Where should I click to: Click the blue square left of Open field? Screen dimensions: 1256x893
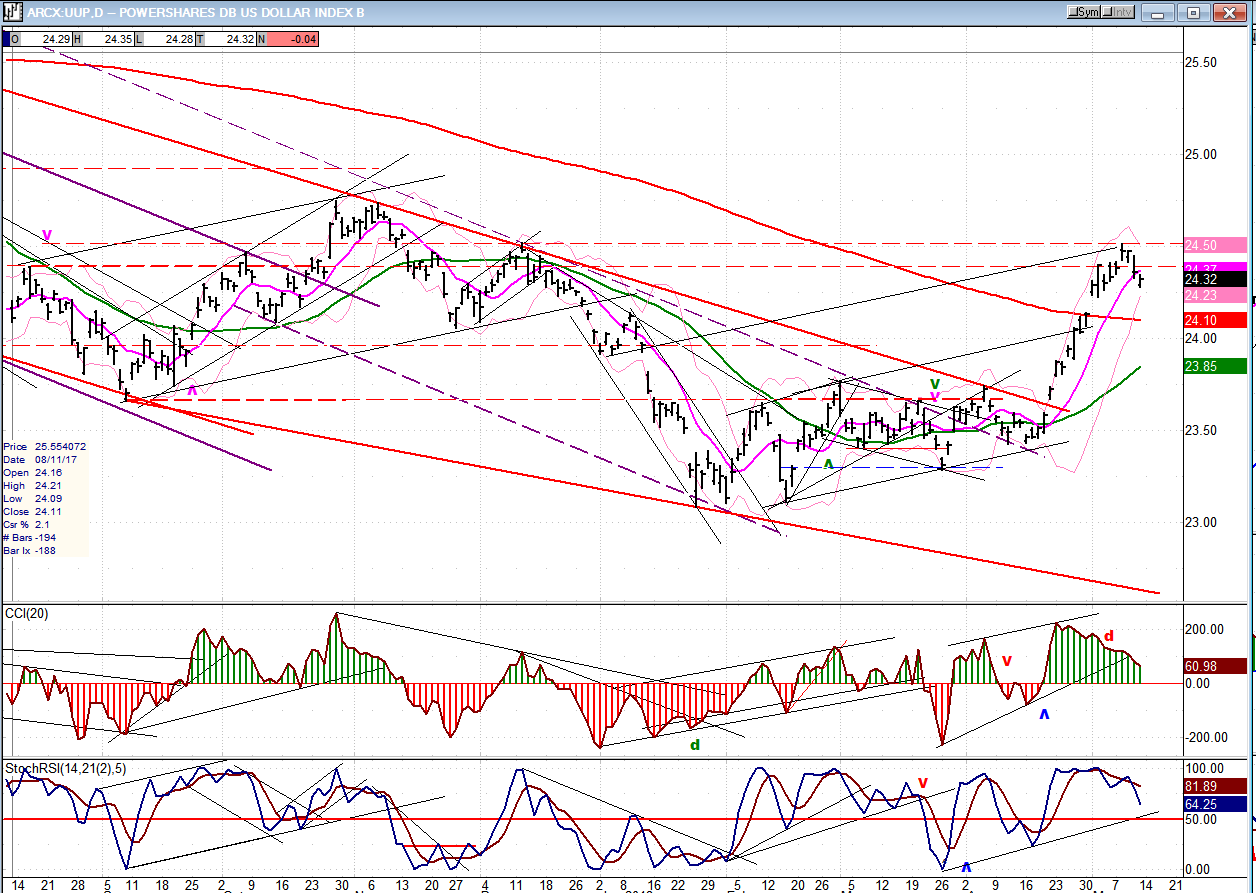click(x=14, y=39)
